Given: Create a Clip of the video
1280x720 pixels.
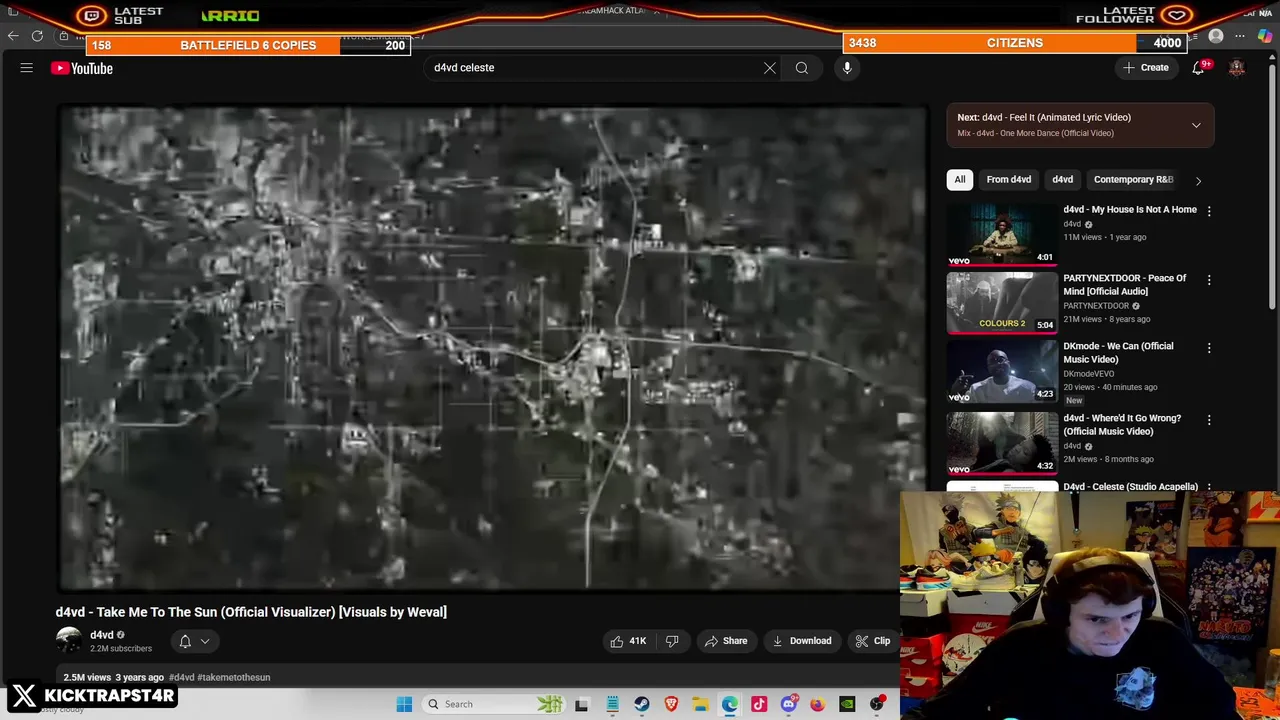Looking at the screenshot, I should 873,641.
